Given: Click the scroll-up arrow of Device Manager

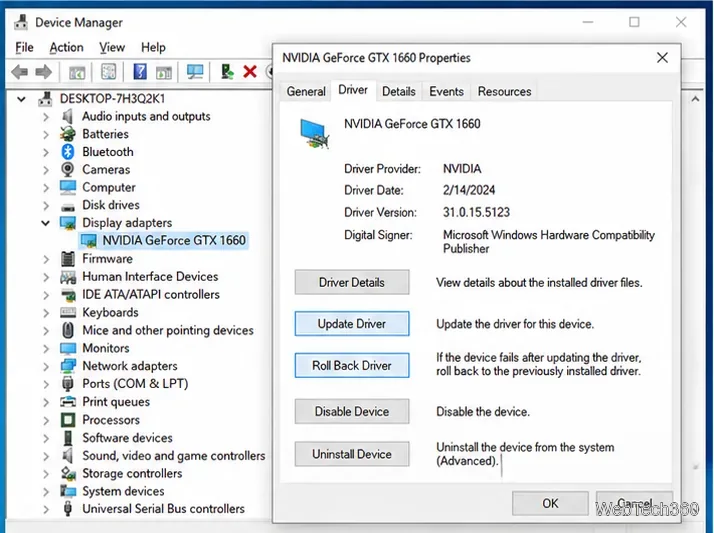Looking at the screenshot, I should (x=695, y=99).
